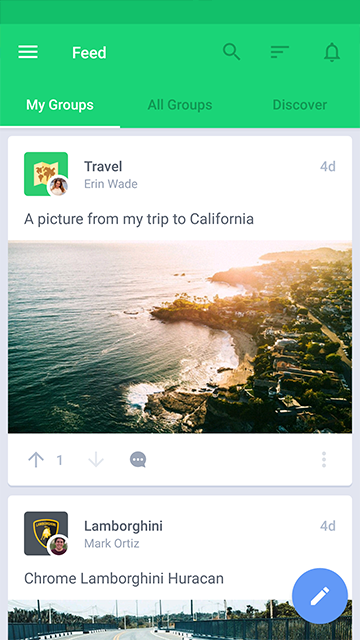Tap the blue compose pencil button
The height and width of the screenshot is (640, 360).
click(x=320, y=596)
